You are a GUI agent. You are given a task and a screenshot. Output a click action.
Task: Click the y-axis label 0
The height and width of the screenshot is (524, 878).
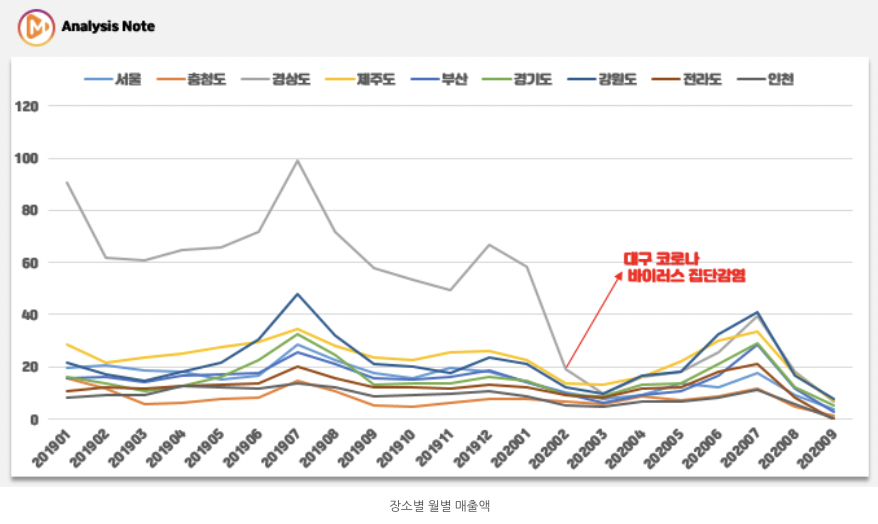[x=34, y=420]
